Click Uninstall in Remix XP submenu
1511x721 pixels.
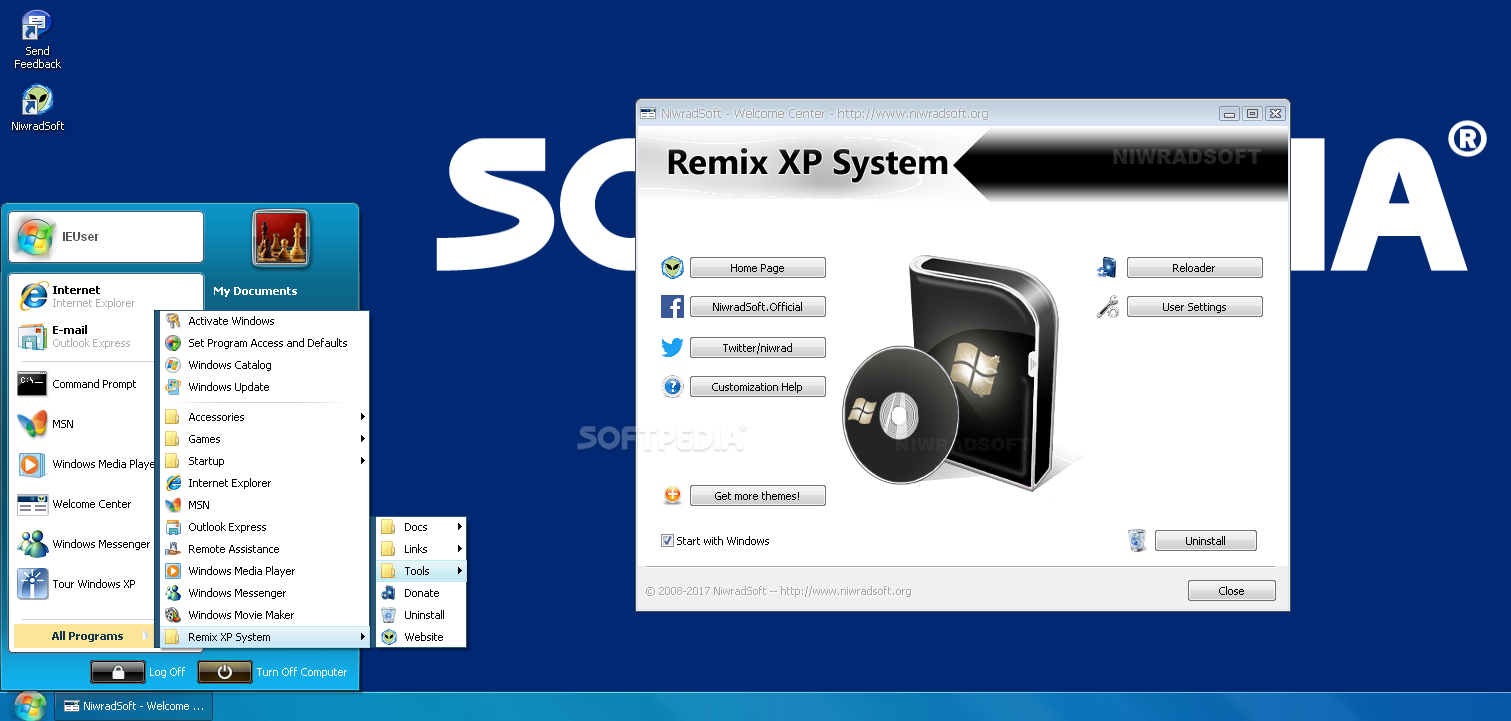tap(421, 615)
